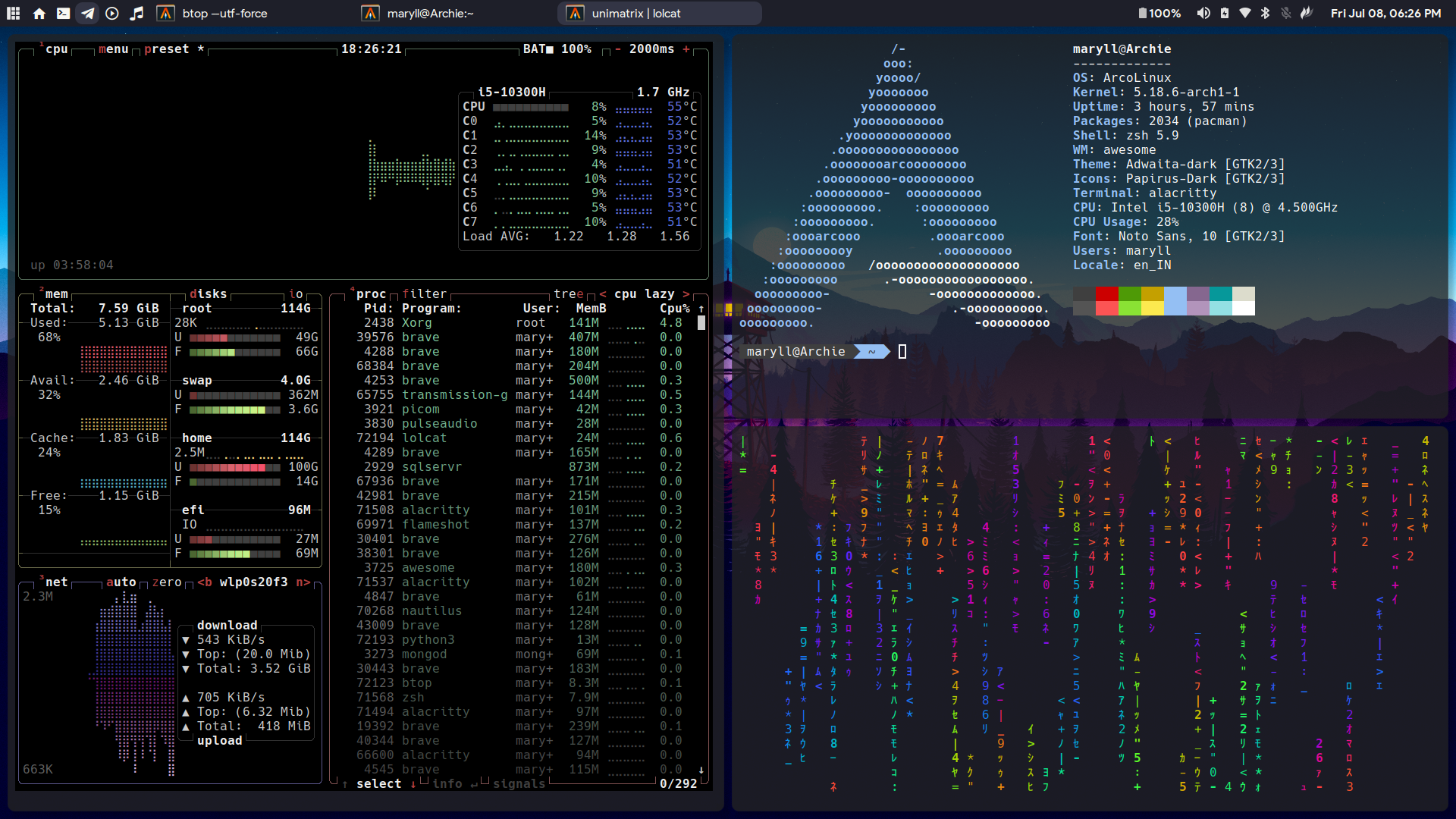Switch to next network interface arrow
1456x819 pixels.
(x=303, y=582)
